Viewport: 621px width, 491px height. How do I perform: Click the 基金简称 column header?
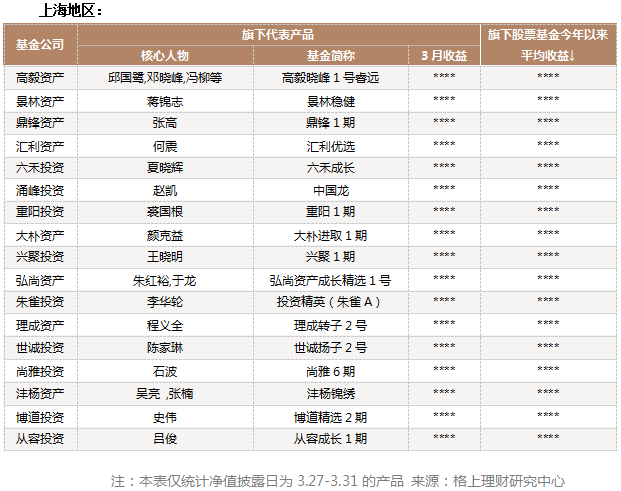click(x=331, y=55)
